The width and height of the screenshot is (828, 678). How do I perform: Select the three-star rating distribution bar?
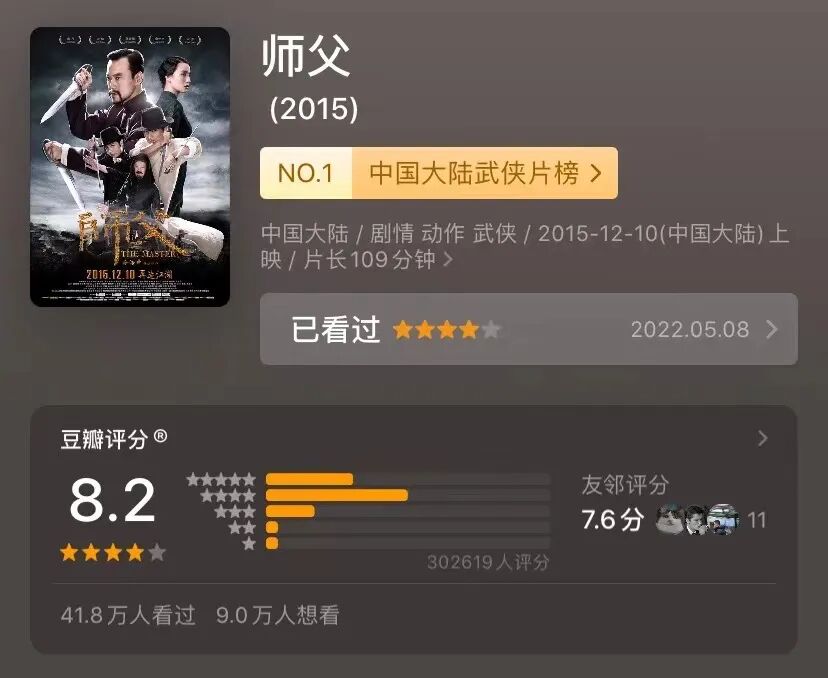click(x=408, y=511)
